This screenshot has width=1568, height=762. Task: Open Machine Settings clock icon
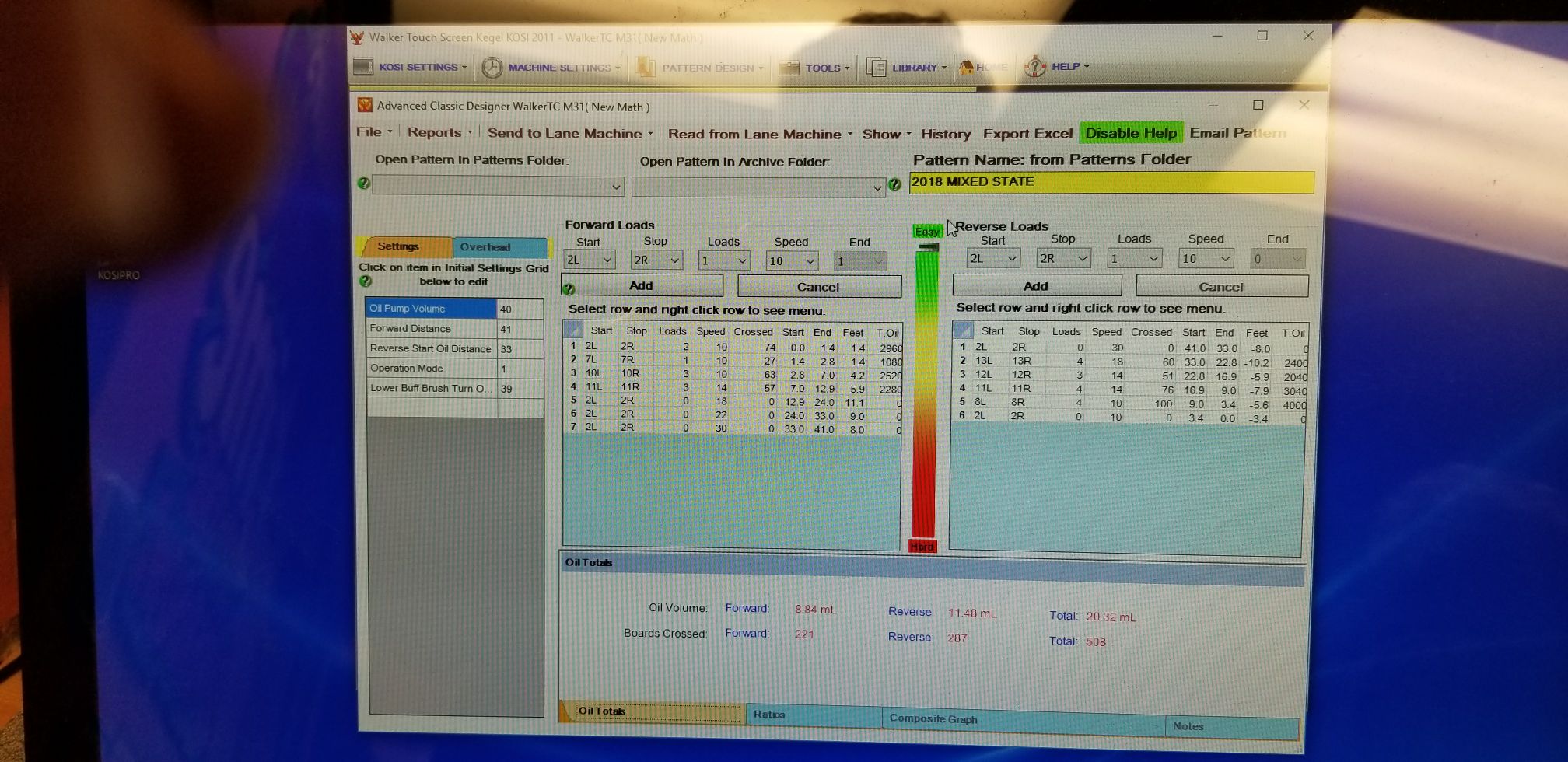pyautogui.click(x=492, y=68)
